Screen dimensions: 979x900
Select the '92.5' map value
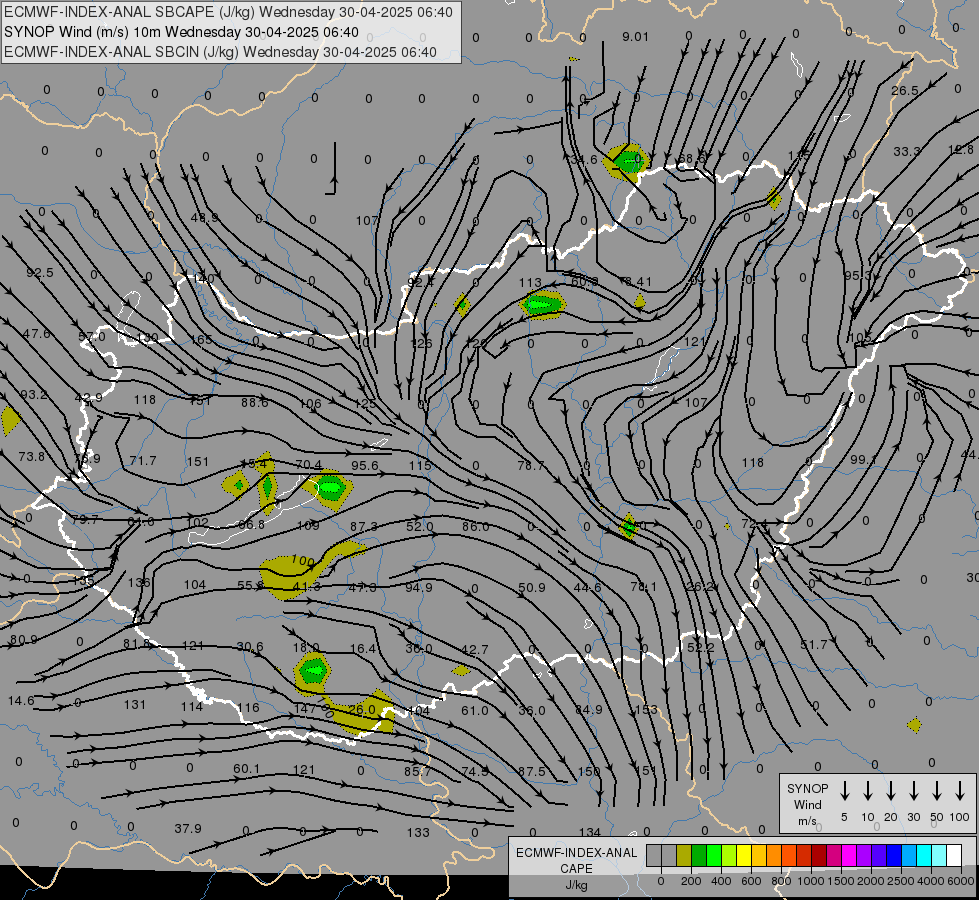(39, 272)
